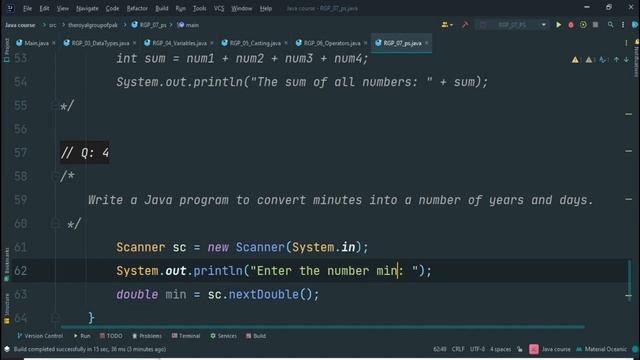Image resolution: width=640 pixels, height=360 pixels.
Task: Open the editor tabs three-dot menu
Action: (626, 43)
